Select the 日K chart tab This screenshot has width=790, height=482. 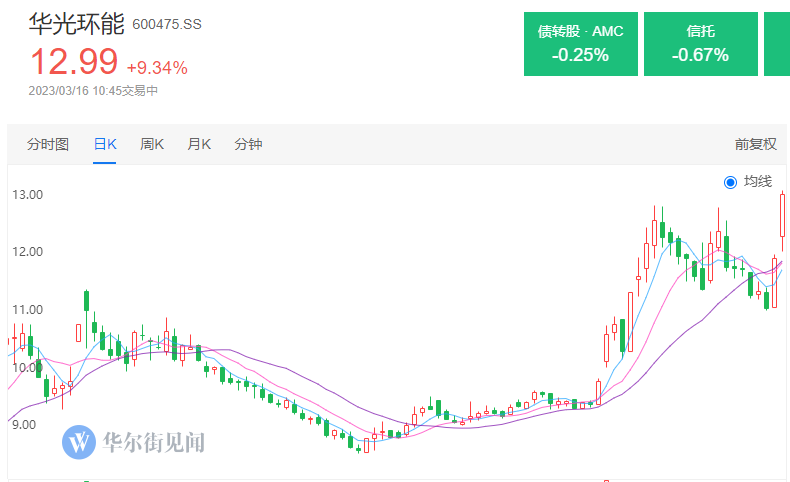(x=105, y=145)
